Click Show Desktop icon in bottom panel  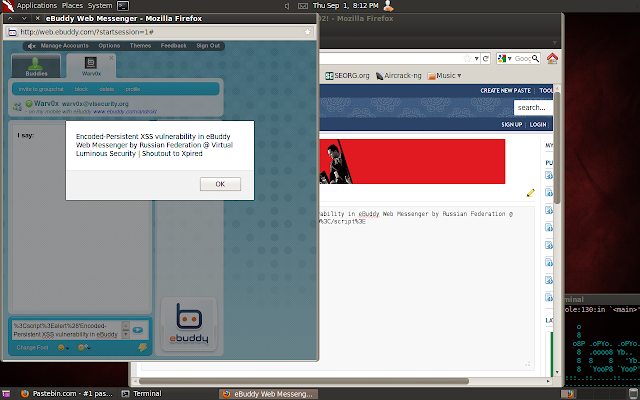point(6,394)
